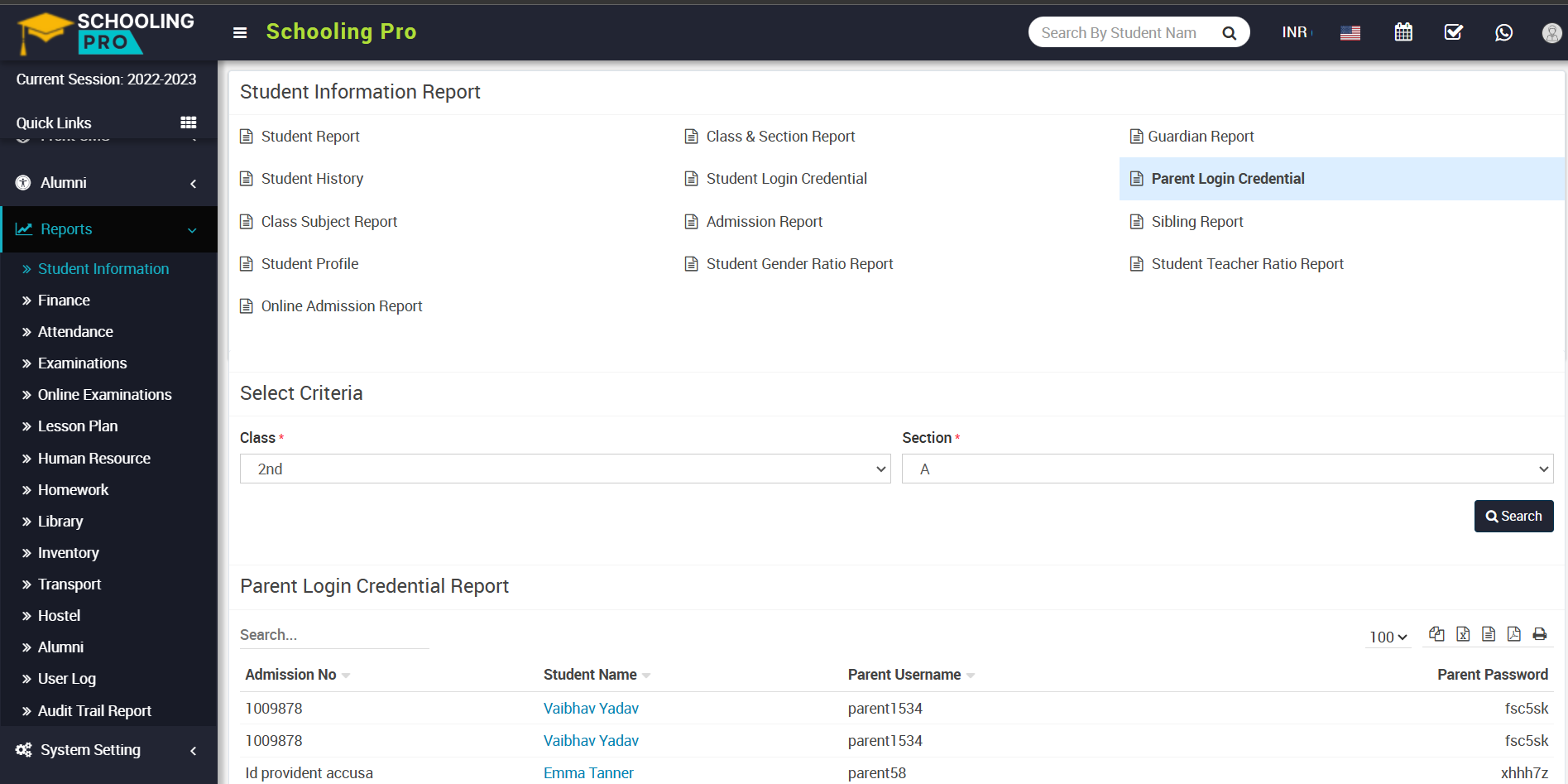The image size is (1568, 784).
Task: Open the Class dropdown showing 2nd
Action: [565, 469]
